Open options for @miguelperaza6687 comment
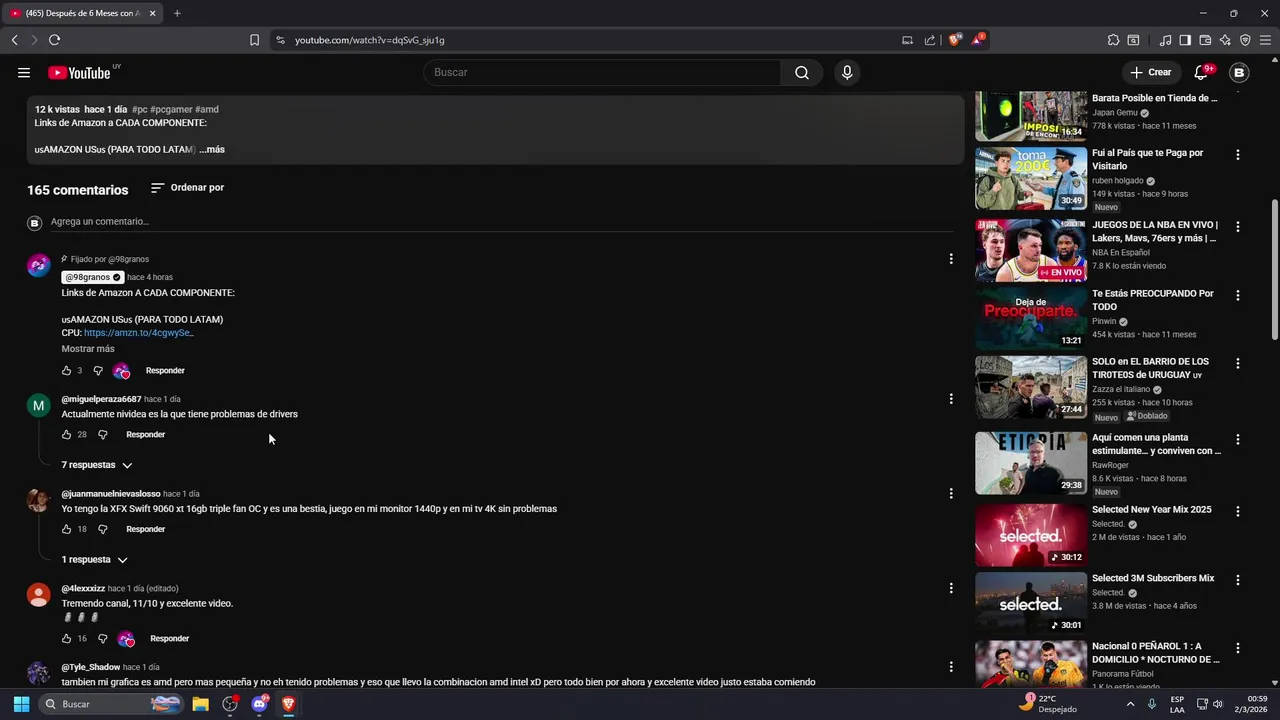This screenshot has width=1280, height=720. (951, 399)
